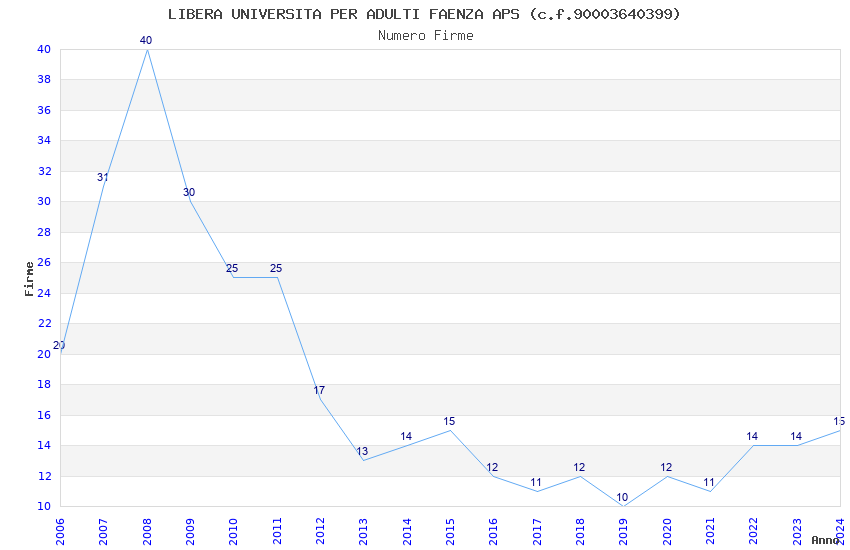Select data label '17' for year 2012

[319, 390]
